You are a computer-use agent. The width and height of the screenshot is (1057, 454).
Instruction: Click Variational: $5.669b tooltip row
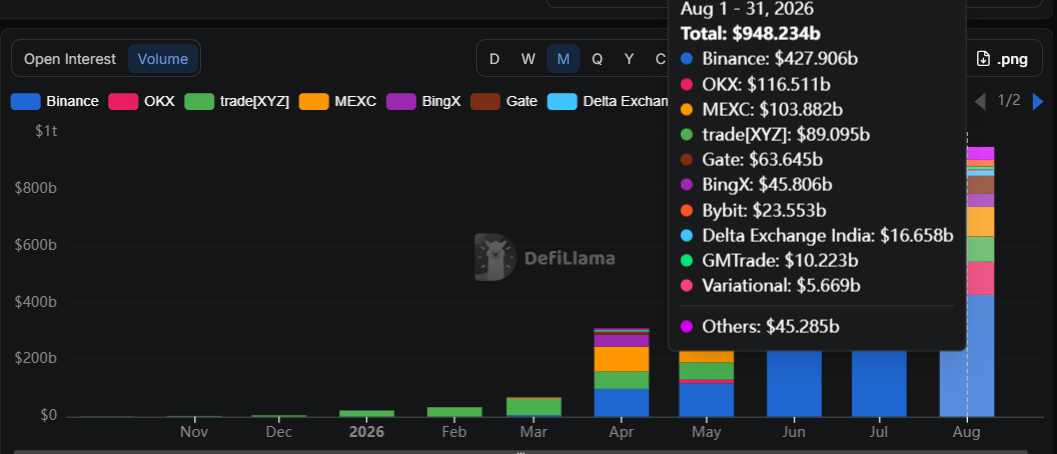771,285
